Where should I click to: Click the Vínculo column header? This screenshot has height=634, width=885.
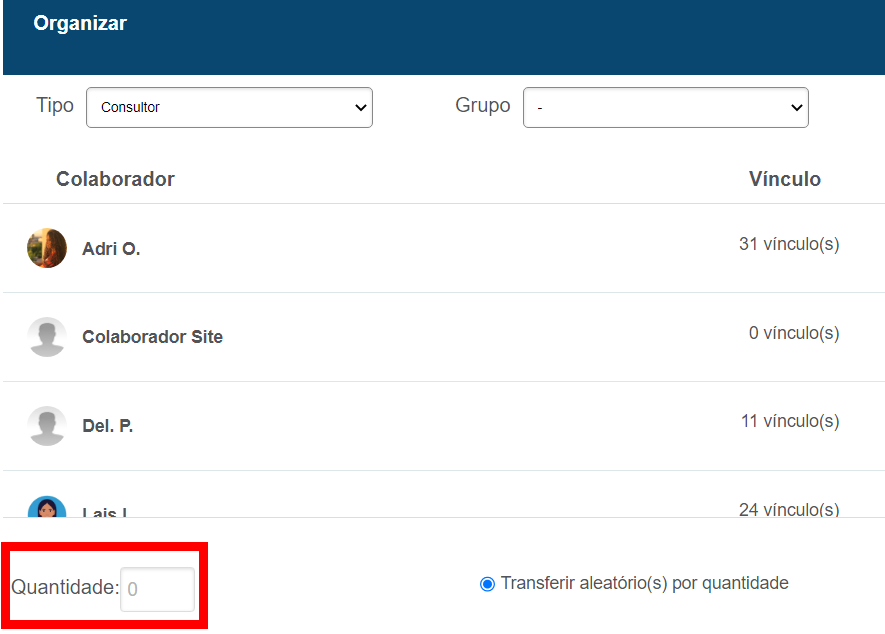click(x=784, y=179)
